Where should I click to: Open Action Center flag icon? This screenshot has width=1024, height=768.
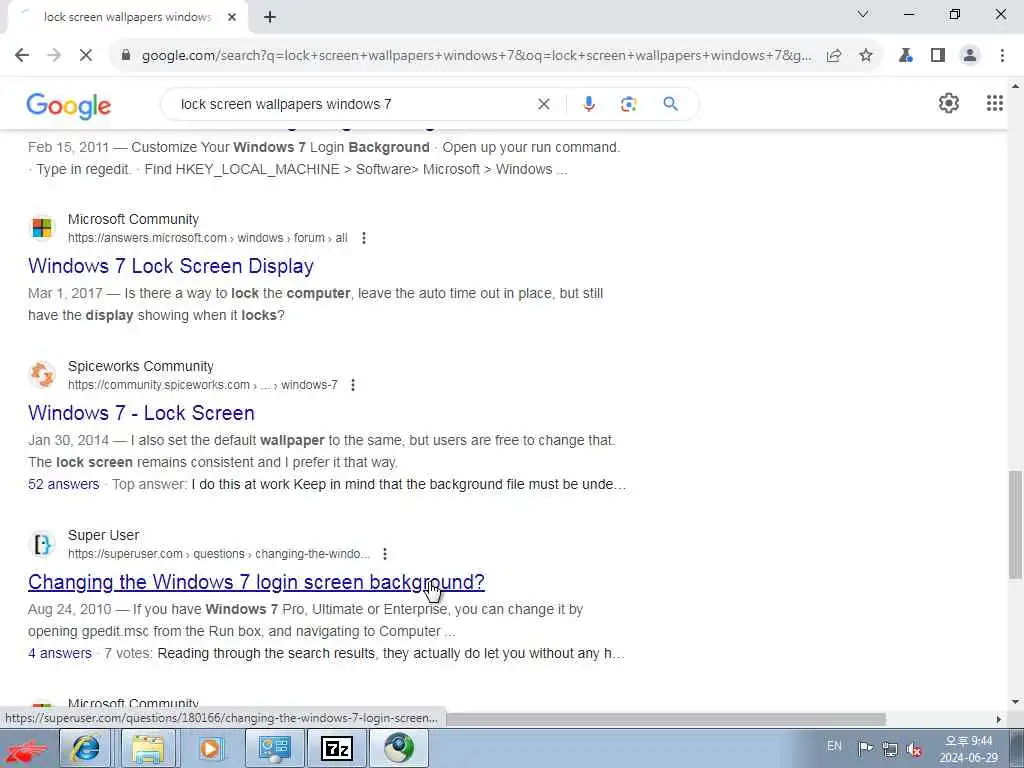click(x=865, y=748)
